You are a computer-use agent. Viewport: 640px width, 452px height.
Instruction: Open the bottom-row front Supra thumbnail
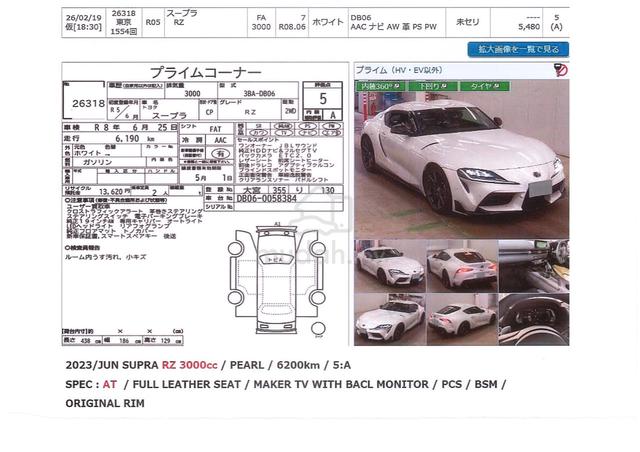390,319
